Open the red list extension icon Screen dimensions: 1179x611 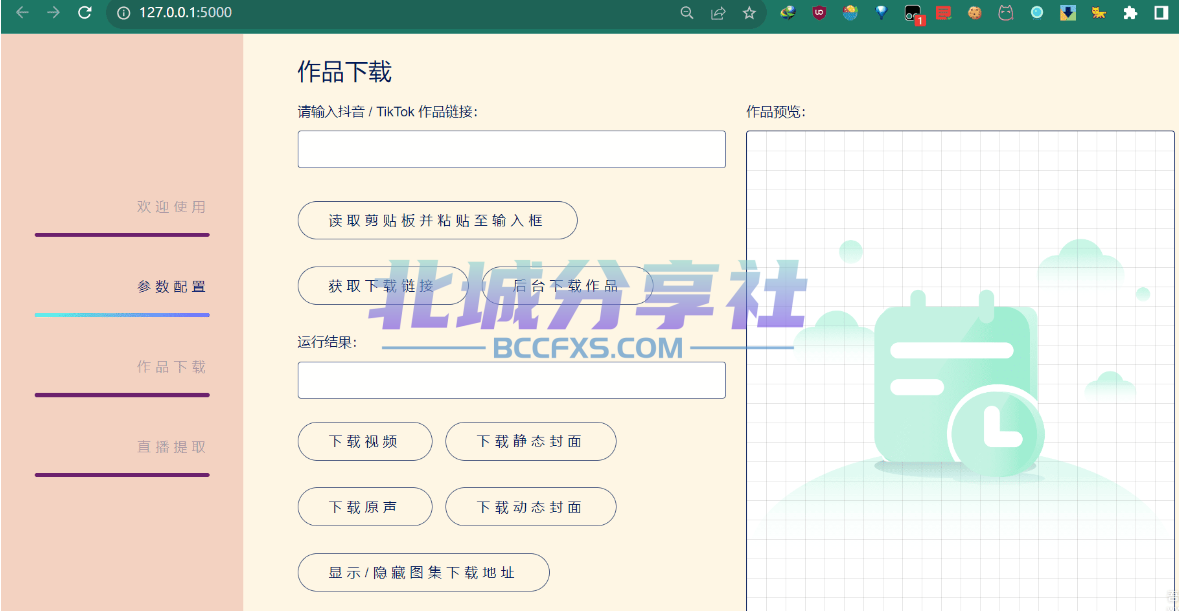pos(944,13)
